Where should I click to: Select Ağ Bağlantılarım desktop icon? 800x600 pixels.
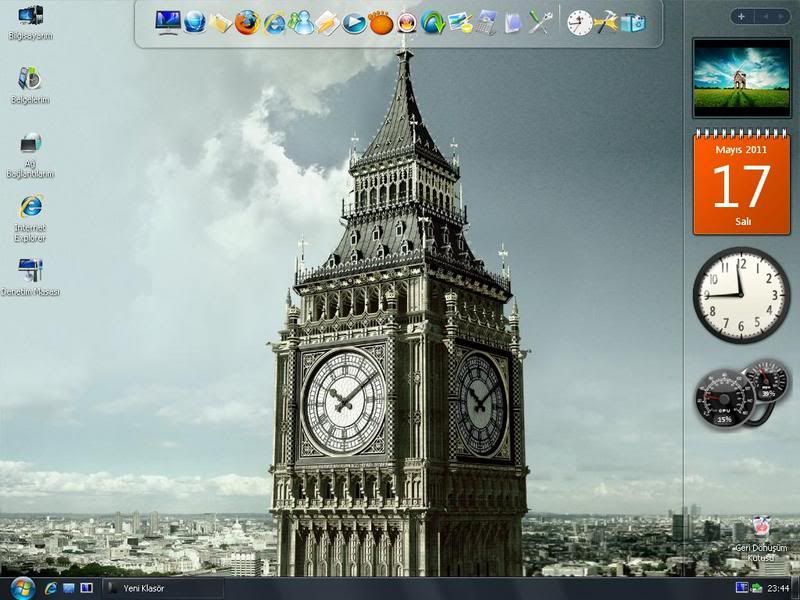click(x=30, y=145)
